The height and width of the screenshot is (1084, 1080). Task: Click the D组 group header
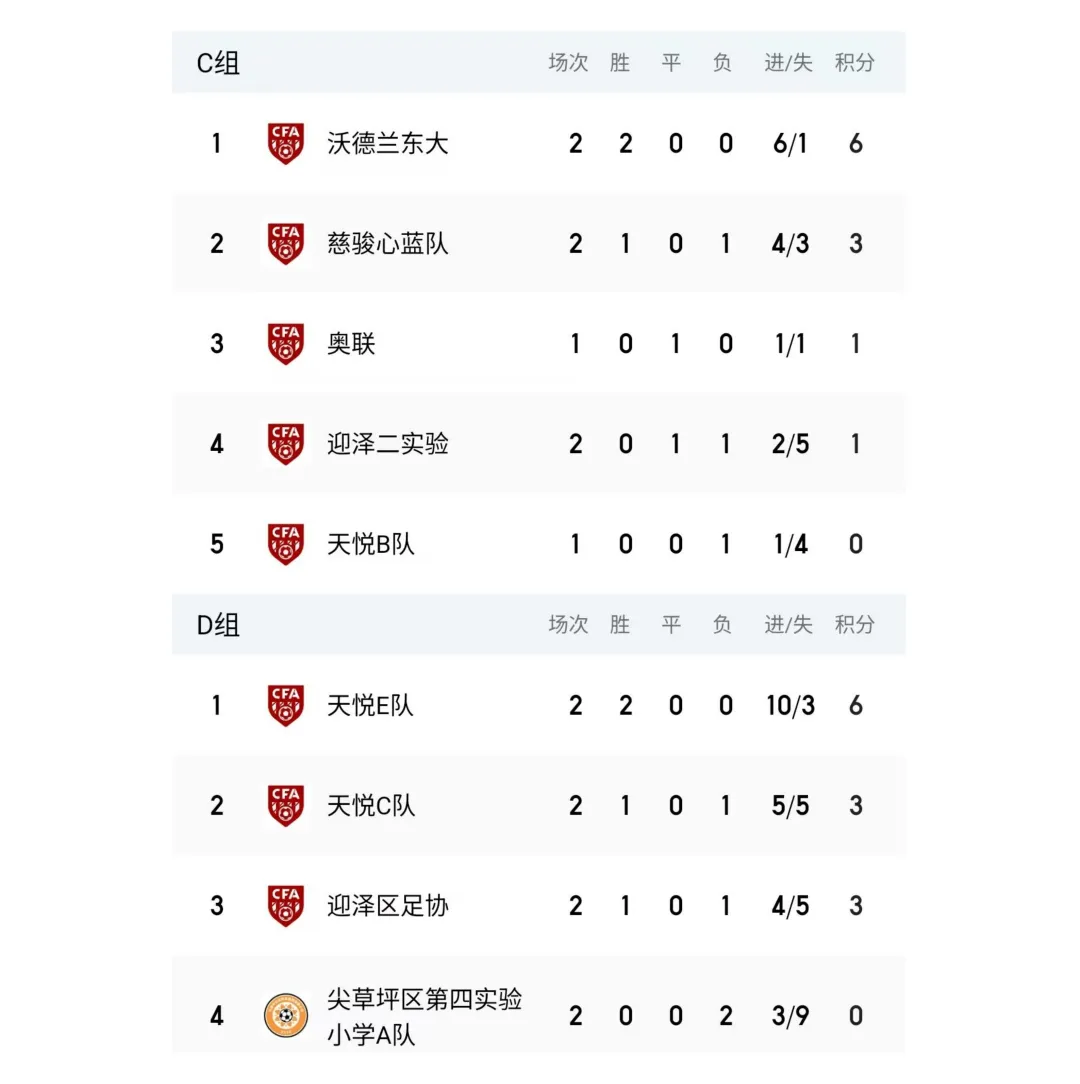pyautogui.click(x=218, y=625)
